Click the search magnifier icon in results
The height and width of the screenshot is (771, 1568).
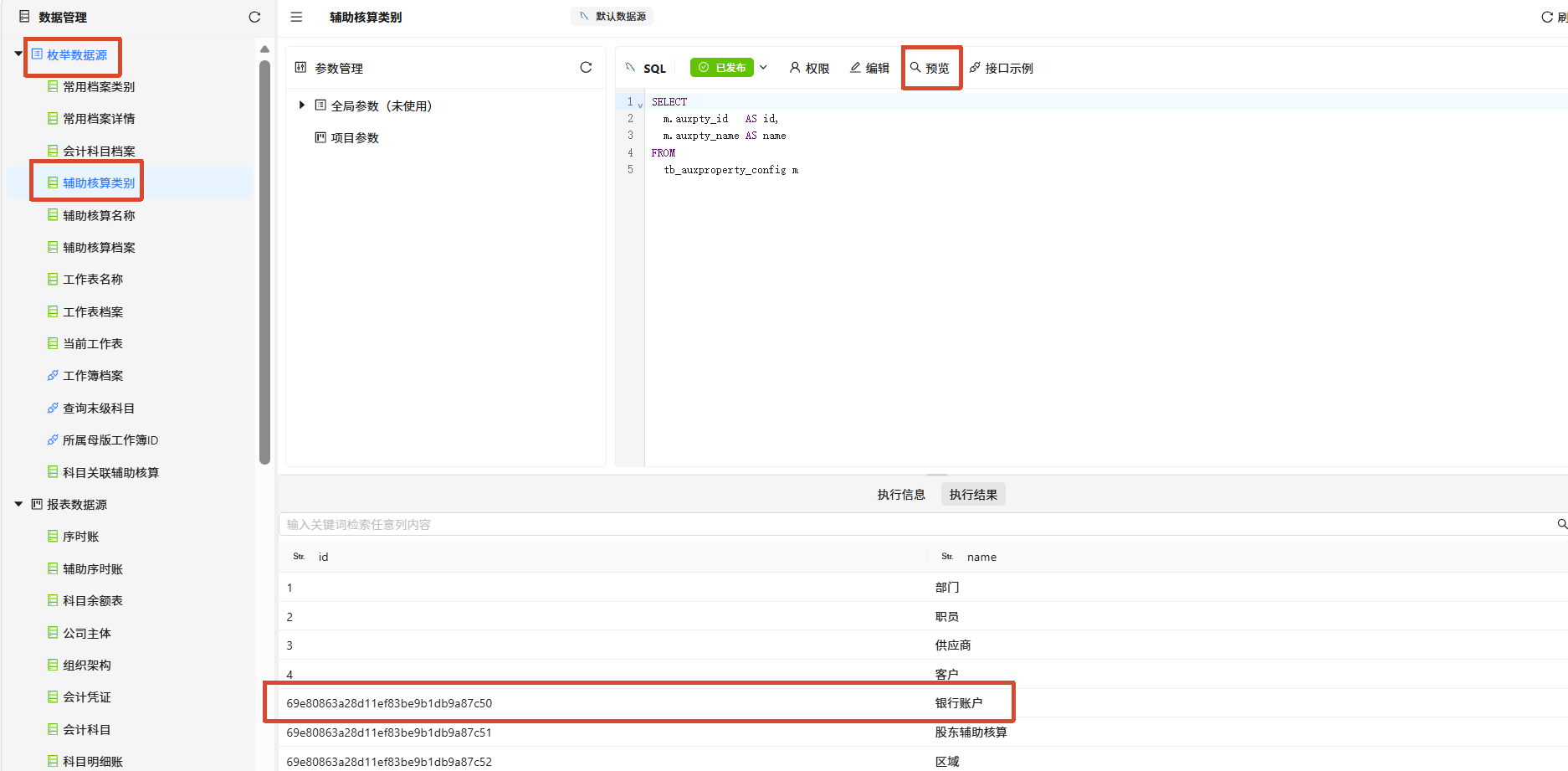pos(1561,524)
